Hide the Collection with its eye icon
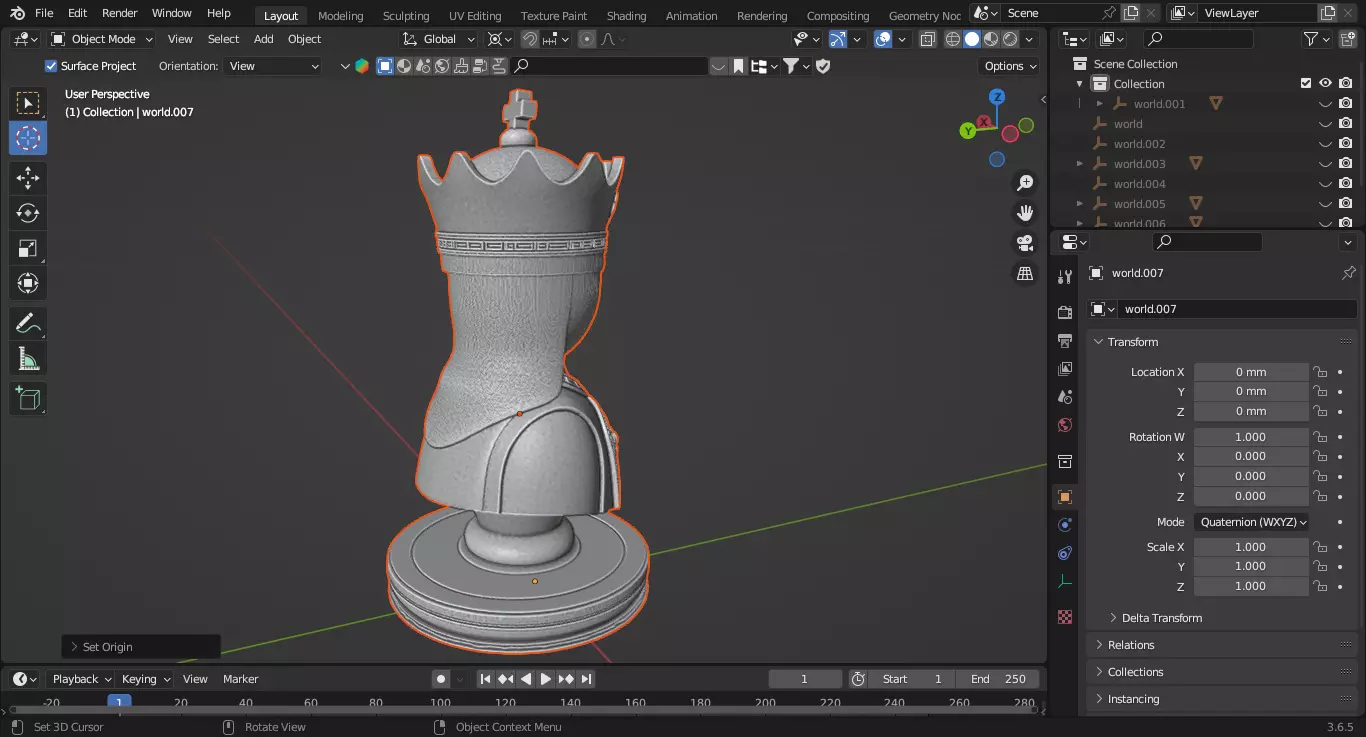The image size is (1366, 737). click(1325, 83)
